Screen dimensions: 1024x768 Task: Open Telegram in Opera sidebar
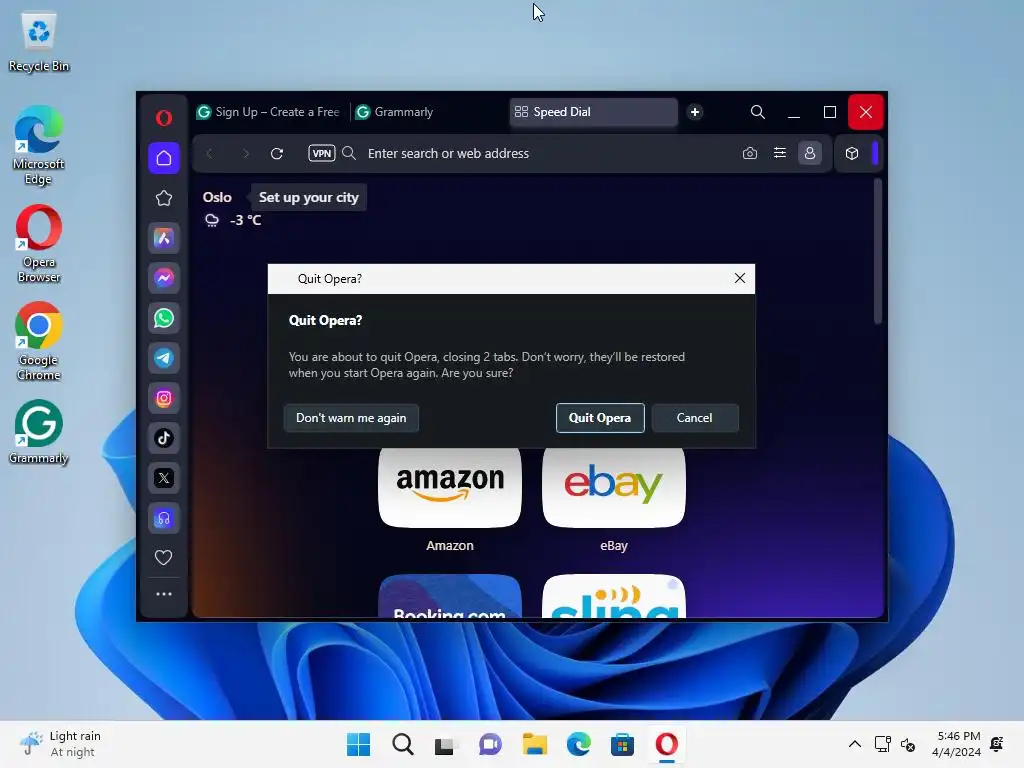[x=164, y=358]
